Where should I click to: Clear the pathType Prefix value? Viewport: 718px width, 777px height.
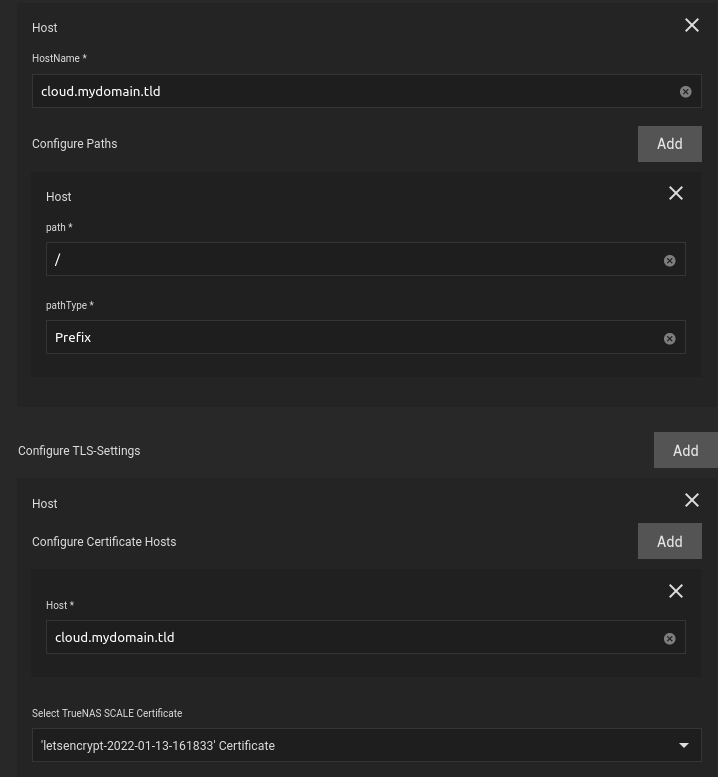pos(670,339)
